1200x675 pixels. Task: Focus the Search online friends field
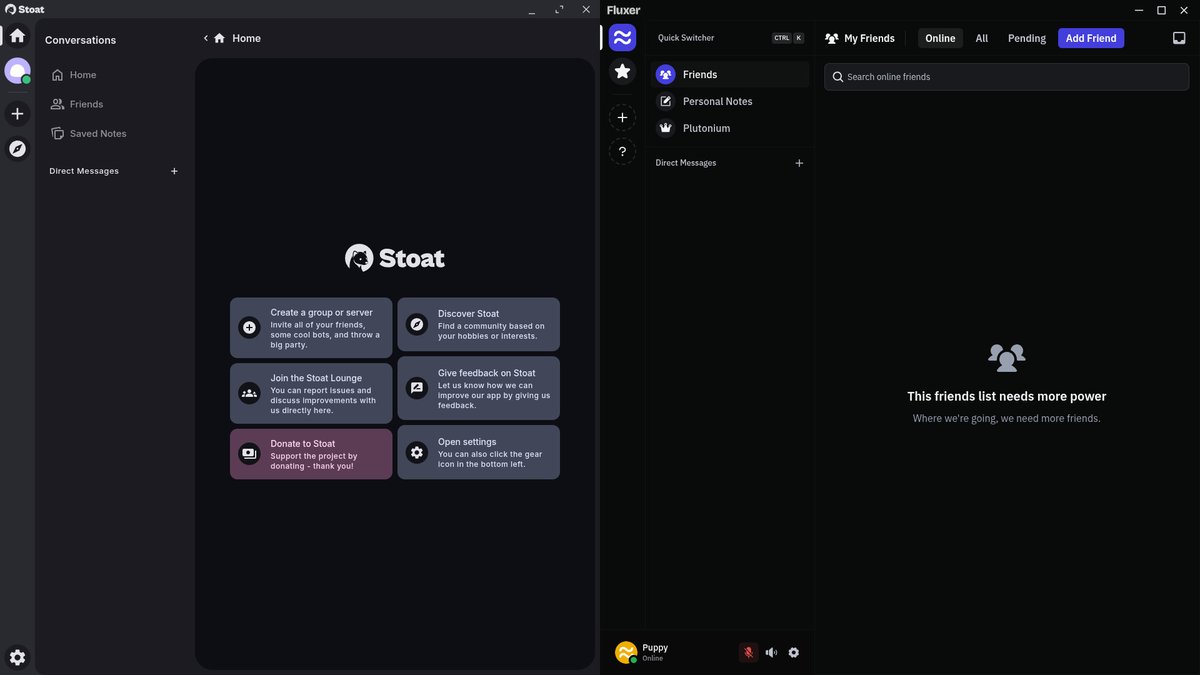(1007, 77)
